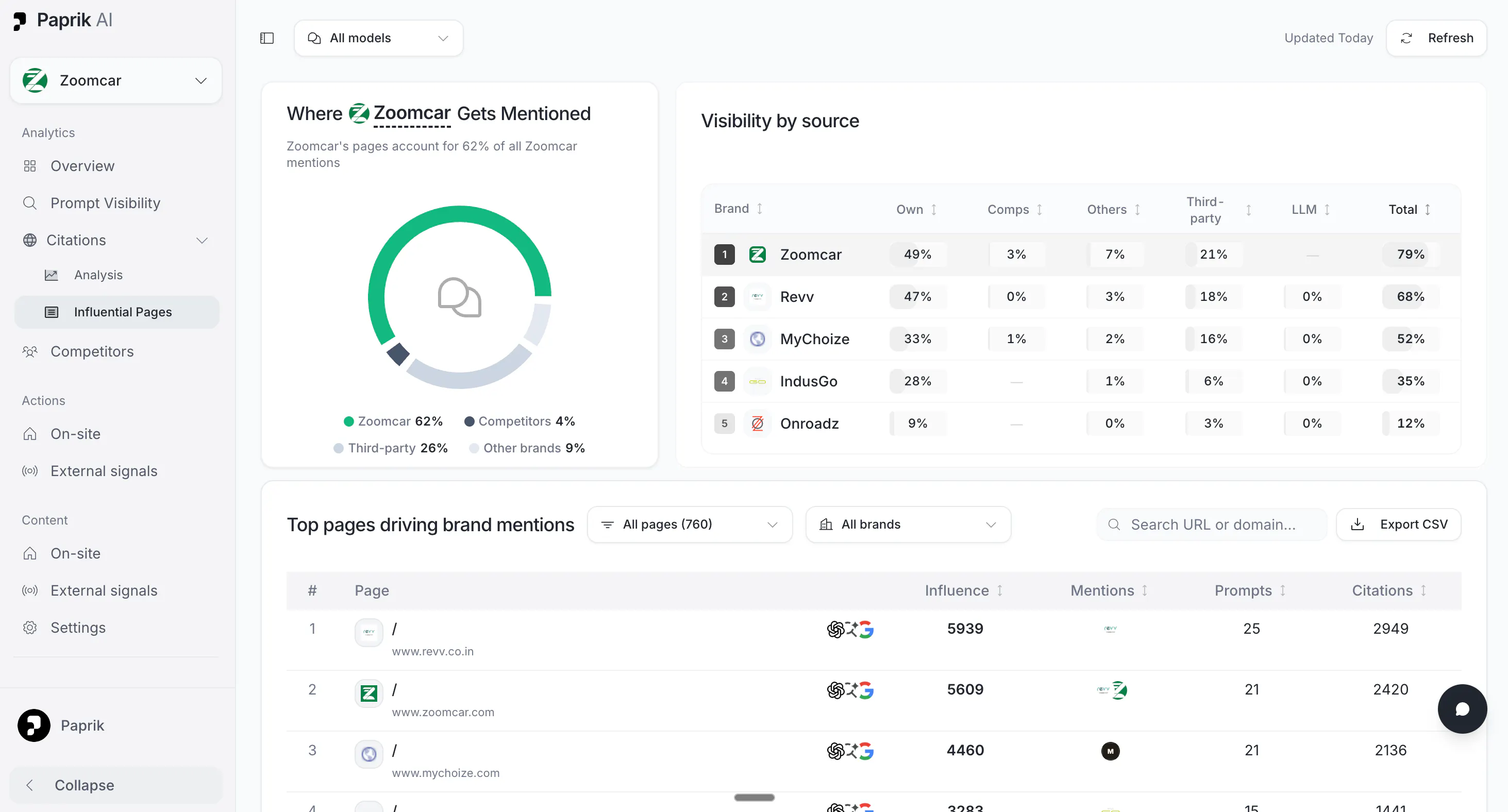
Task: Click the mention logos in zoomcar.com row
Action: click(x=1112, y=690)
